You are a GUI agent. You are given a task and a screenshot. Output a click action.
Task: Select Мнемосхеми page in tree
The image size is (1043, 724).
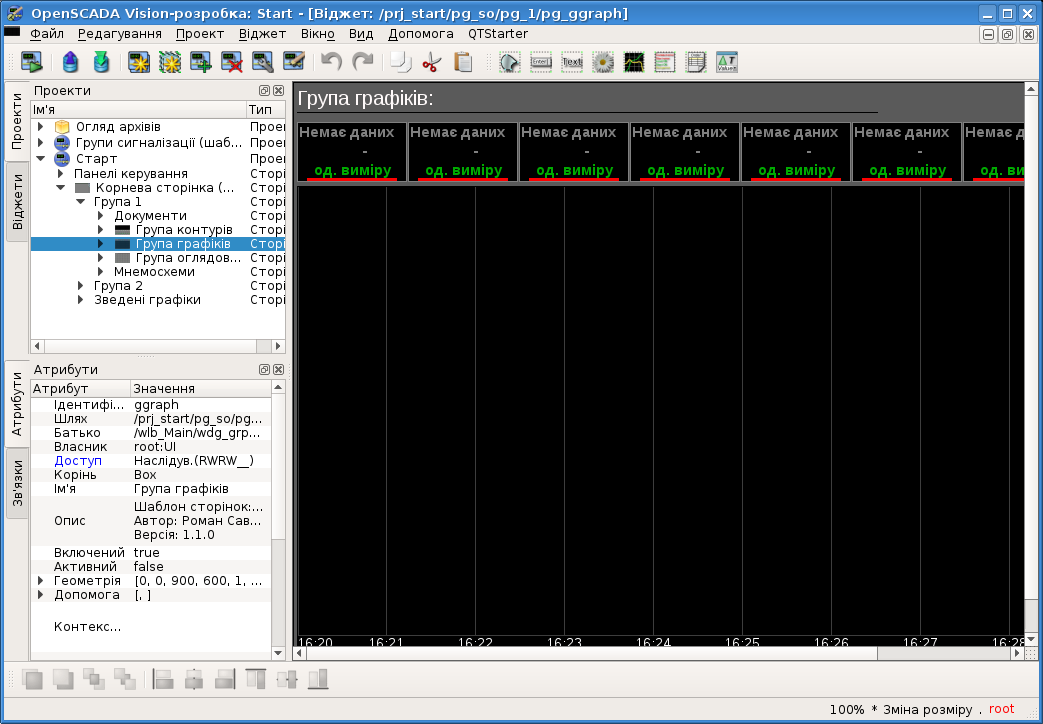[154, 272]
